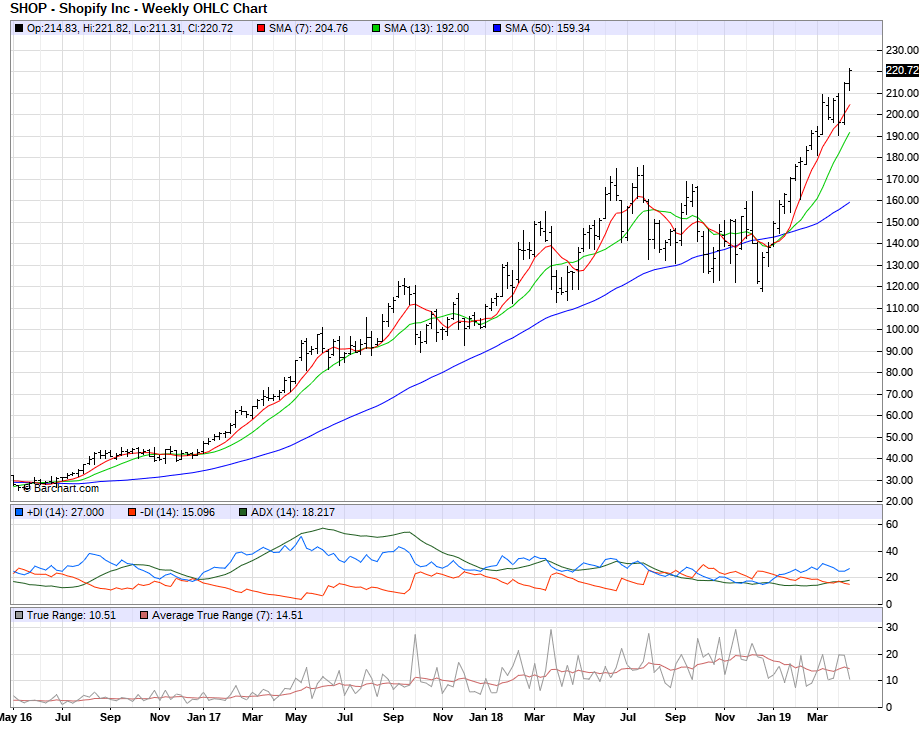Click 'Average True Range (7): 14.51' label
This screenshot has width=924, height=748.
point(227,615)
